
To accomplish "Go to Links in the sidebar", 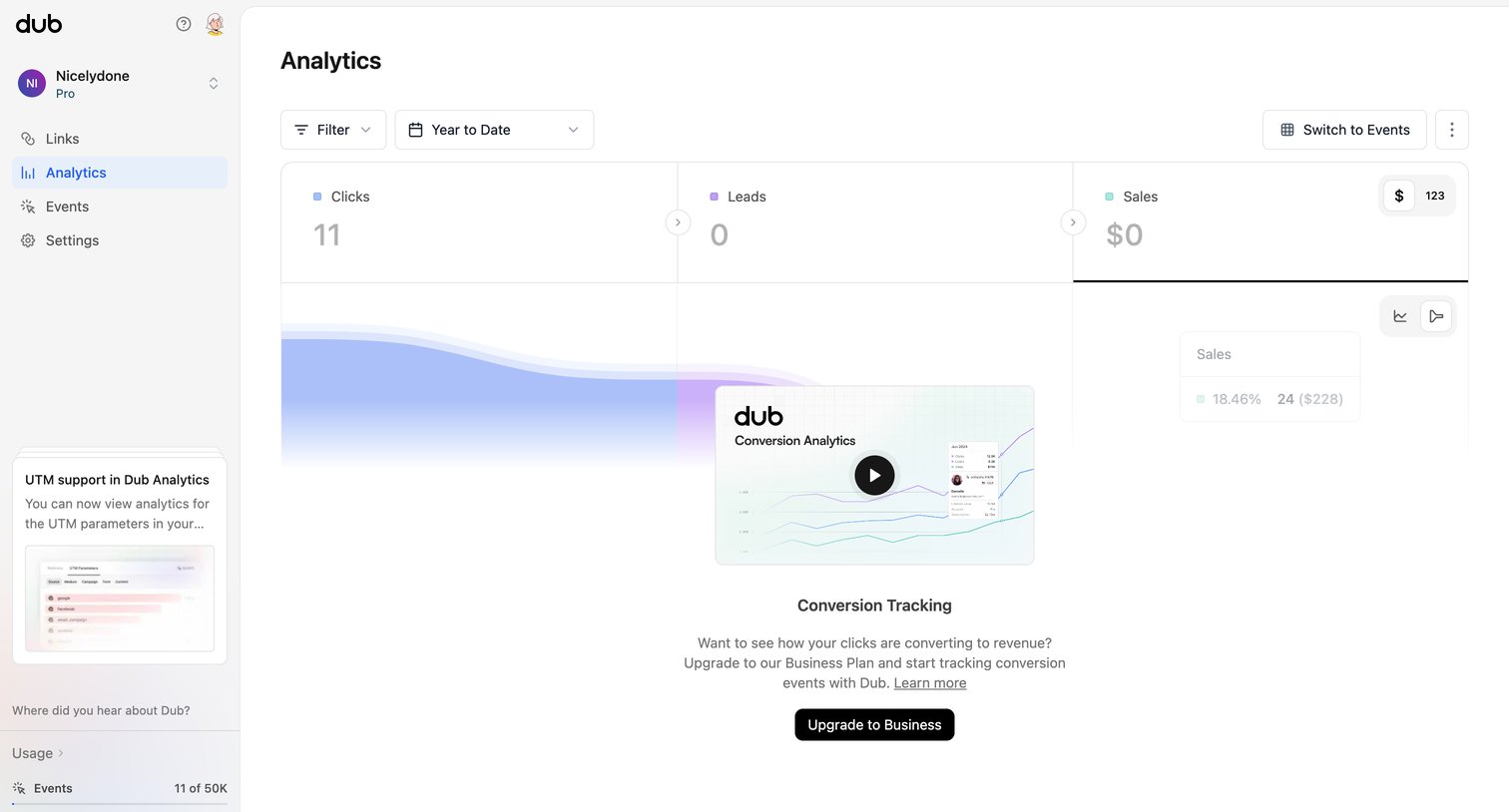I will pos(120,139).
